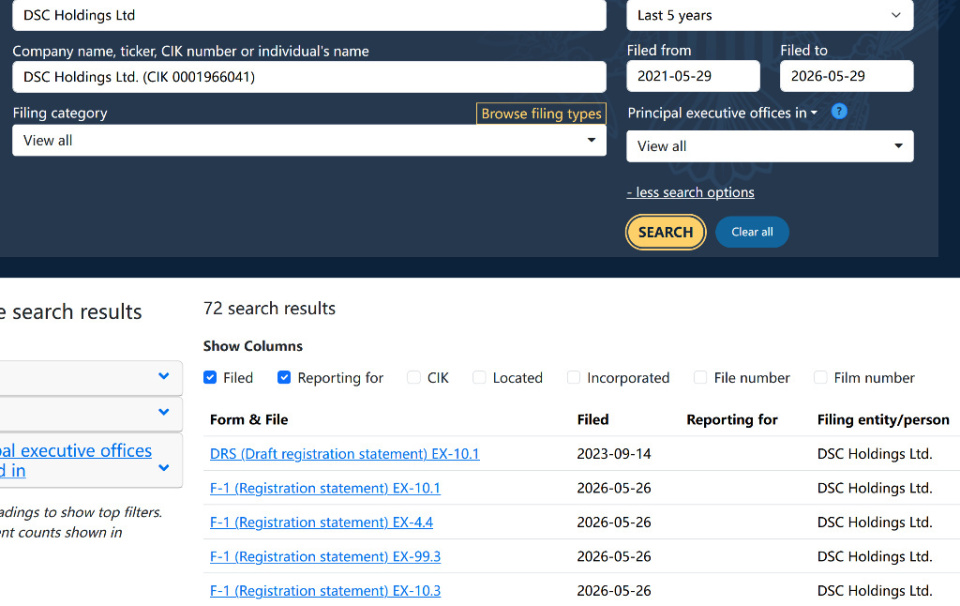The width and height of the screenshot is (960, 606).
Task: Click the Filed from date field
Action: tap(693, 76)
